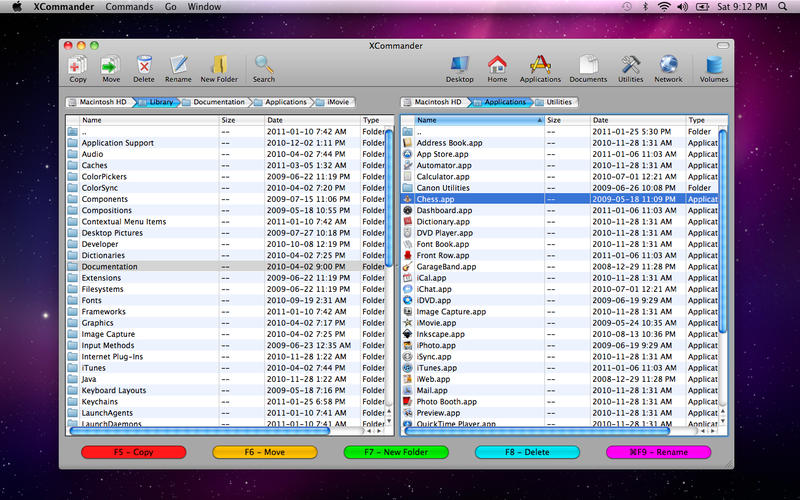The width and height of the screenshot is (800, 500).
Task: Select the Internet Plug-Ins folder
Action: pyautogui.click(x=227, y=357)
